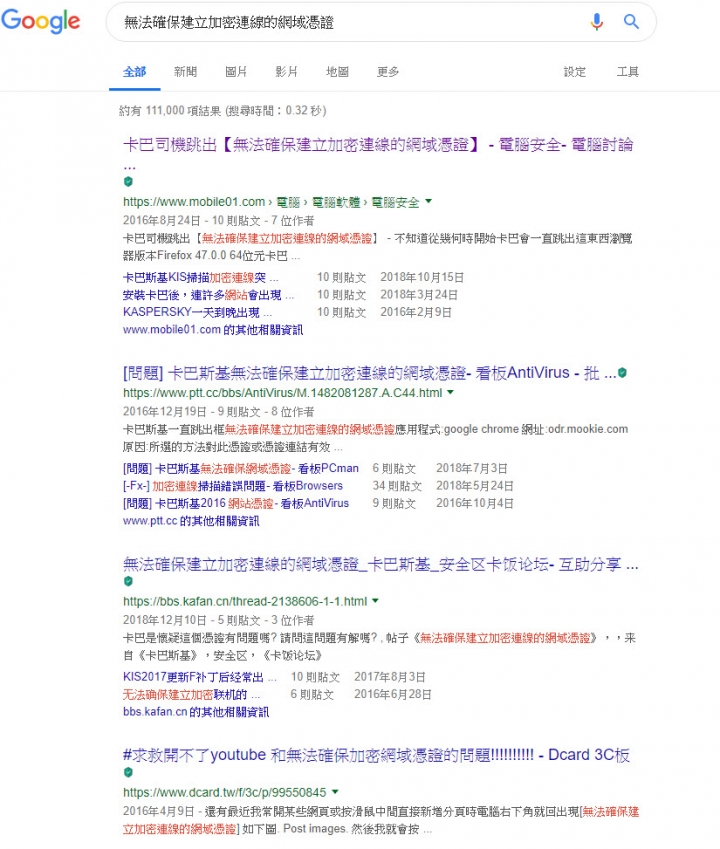Select the 全部 search tab
Screen dimensions: 720x849
134,72
